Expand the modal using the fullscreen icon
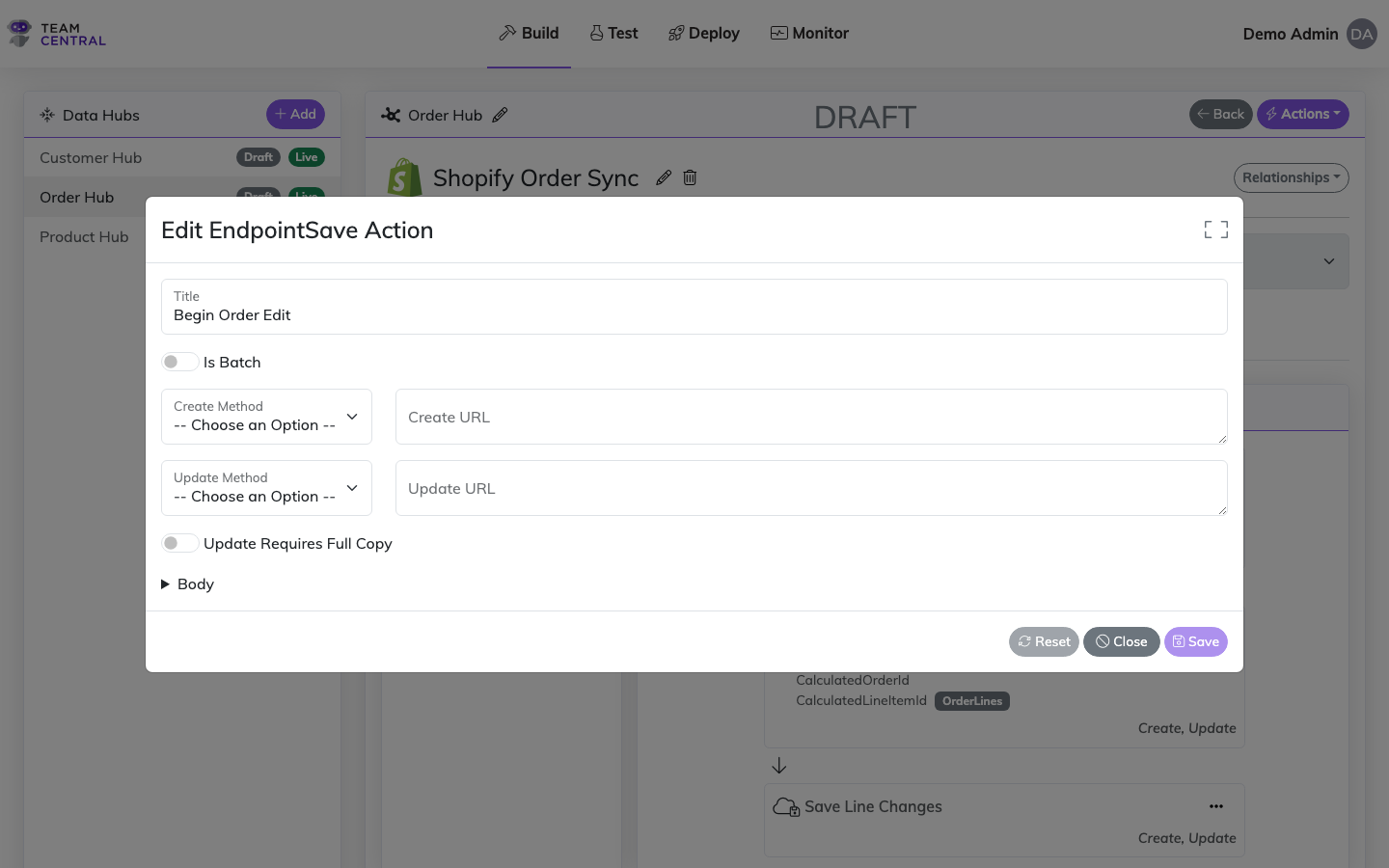The height and width of the screenshot is (868, 1389). (1214, 230)
